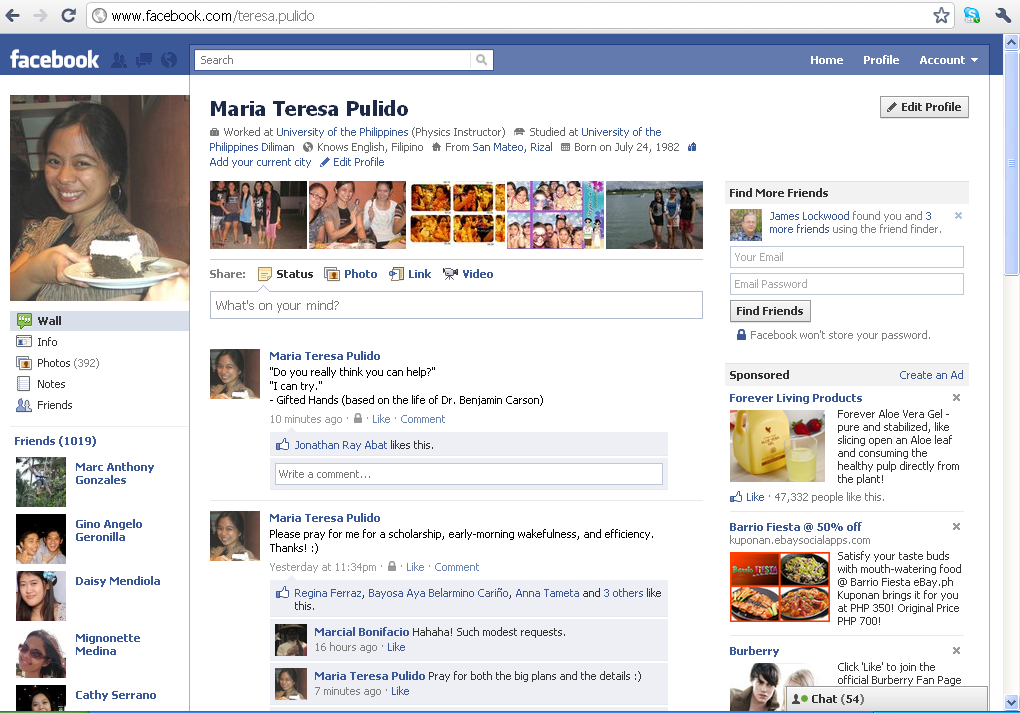Click birthday gift icon beside birth date
This screenshot has height=713, width=1020.
pyautogui.click(x=692, y=147)
